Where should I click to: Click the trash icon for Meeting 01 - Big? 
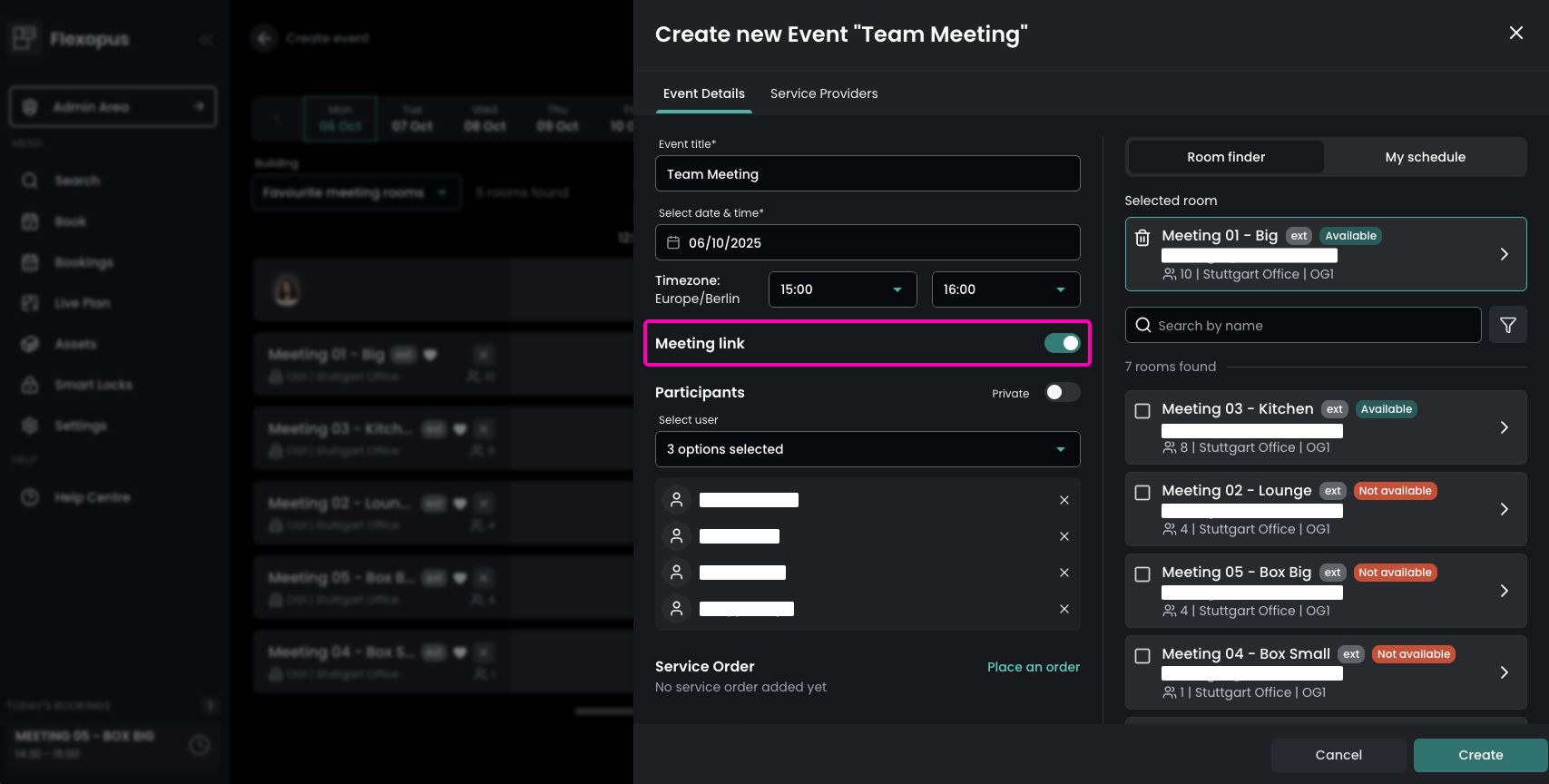(1142, 238)
